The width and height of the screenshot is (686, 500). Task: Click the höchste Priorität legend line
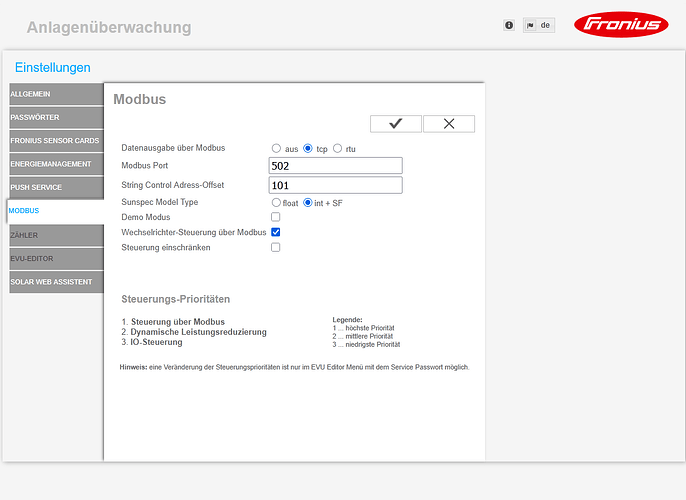tap(364, 328)
